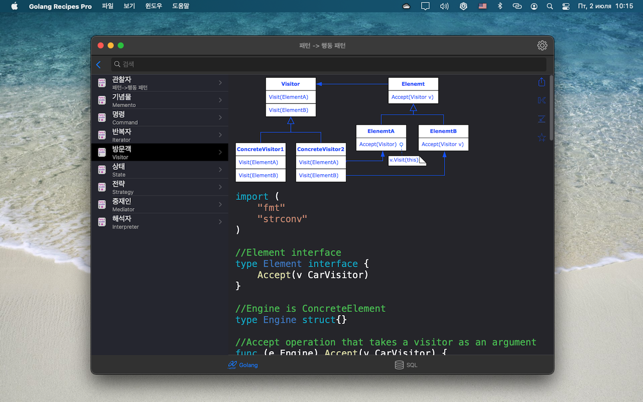Click the pink icon of 중재인 Mediator row
This screenshot has height=402, width=643.
point(102,204)
